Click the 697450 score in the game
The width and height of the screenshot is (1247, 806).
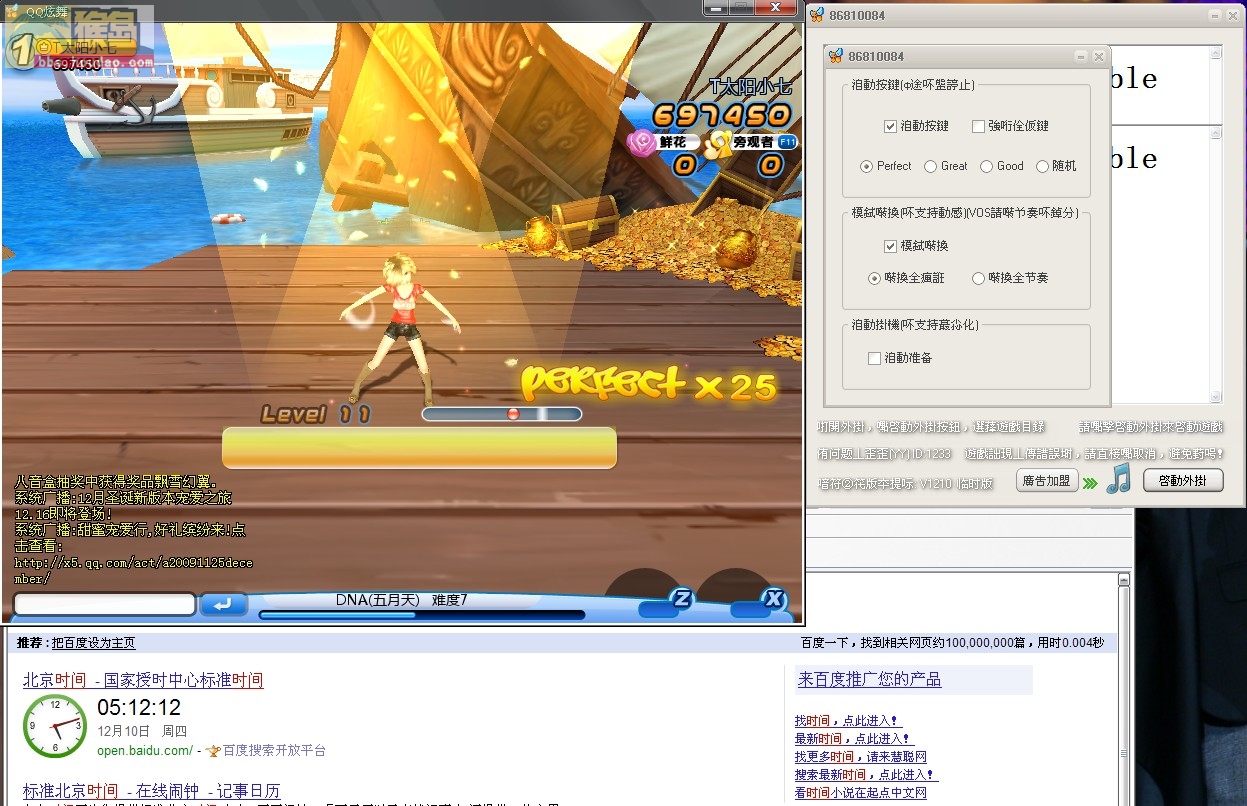tap(722, 116)
